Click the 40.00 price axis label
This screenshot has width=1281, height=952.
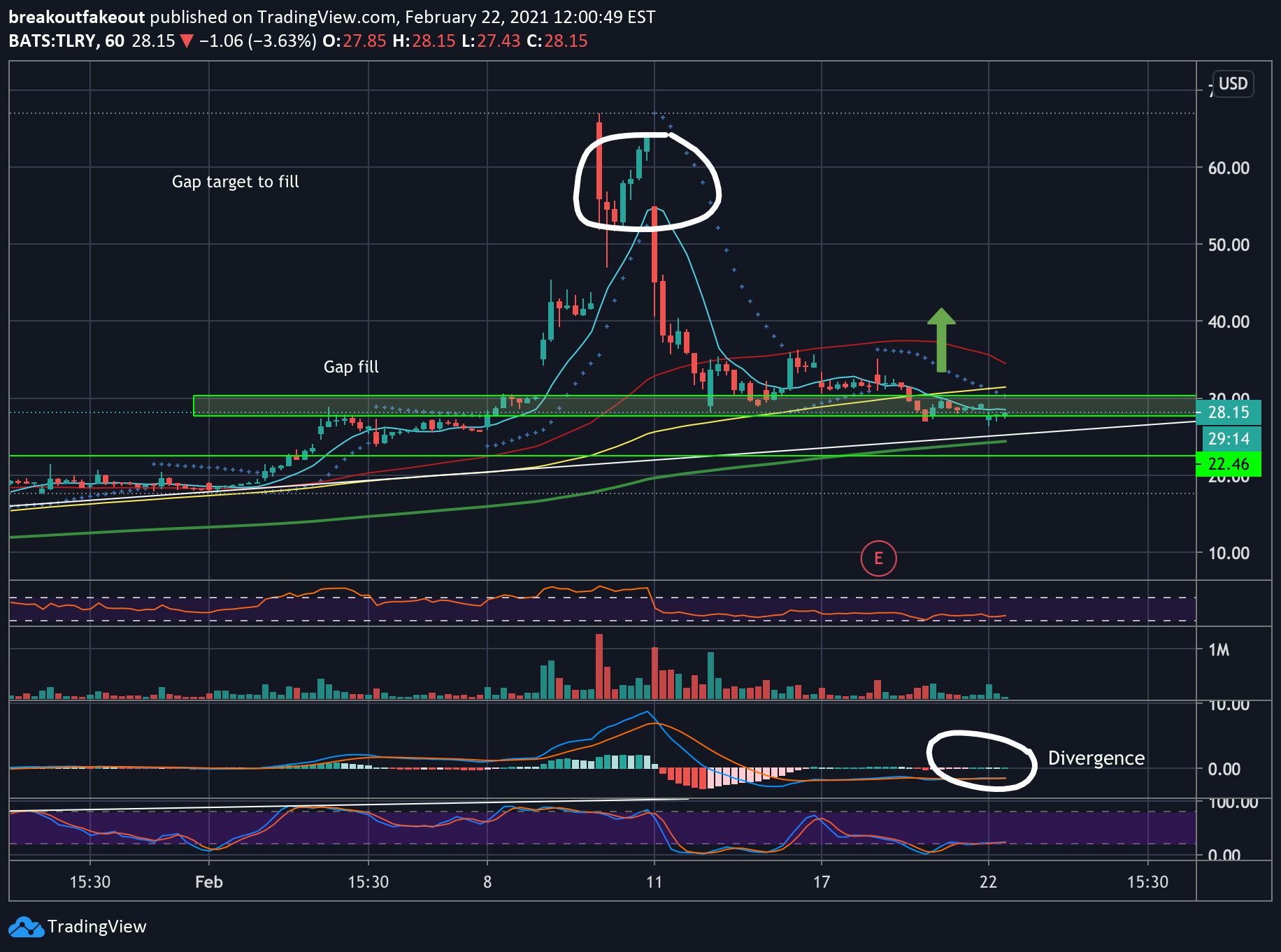click(x=1229, y=322)
